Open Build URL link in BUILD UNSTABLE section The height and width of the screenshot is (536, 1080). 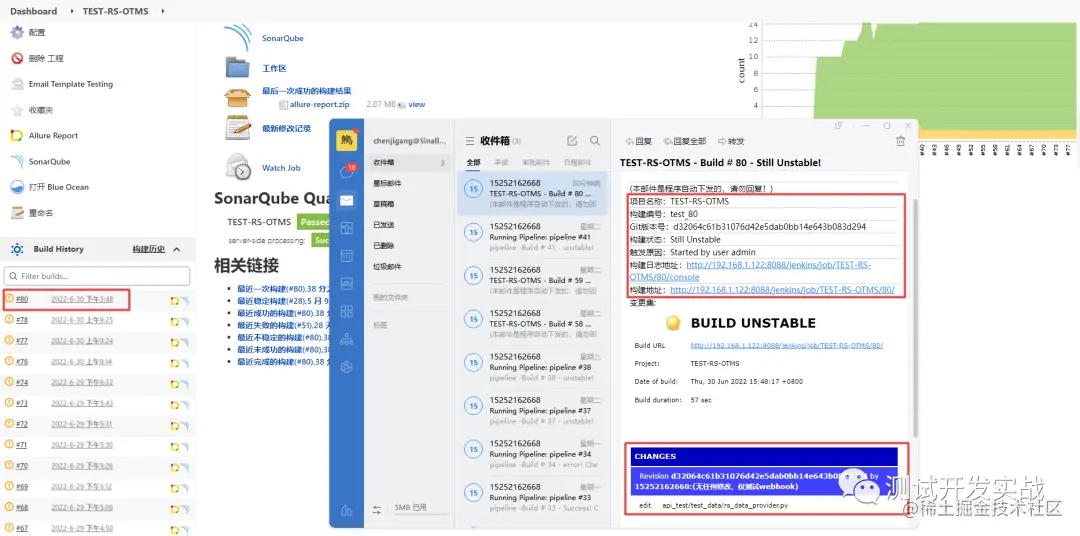click(787, 345)
